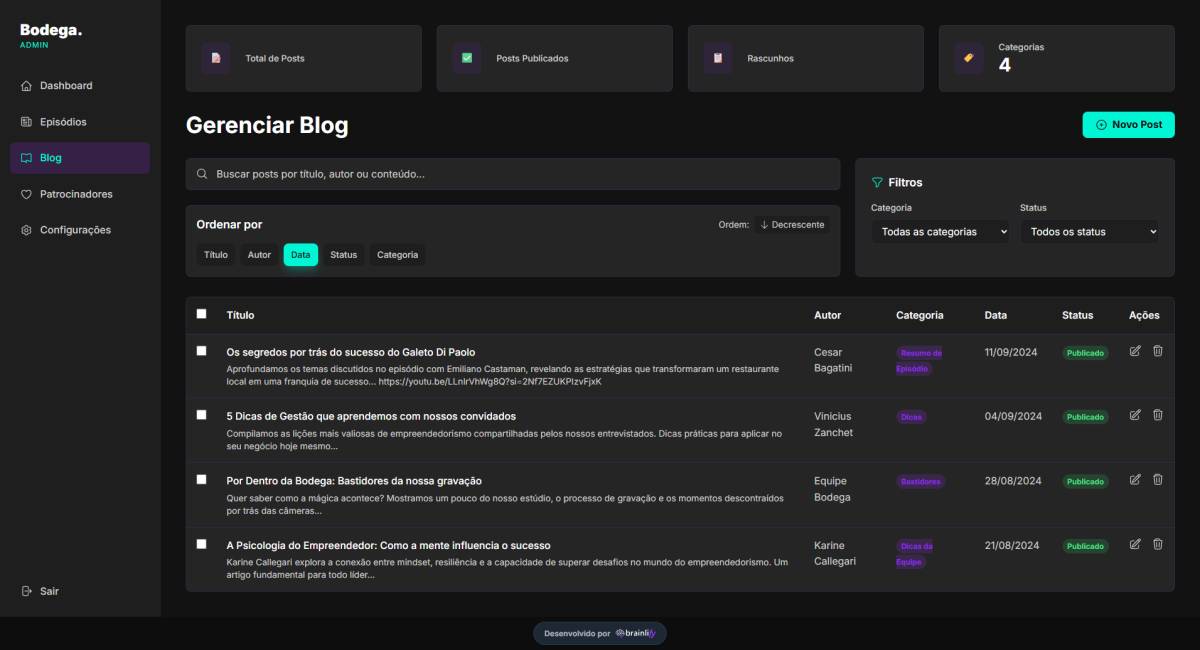The height and width of the screenshot is (650, 1200).
Task: Delete the Por Dentro da Bodega post
Action: coord(1158,480)
